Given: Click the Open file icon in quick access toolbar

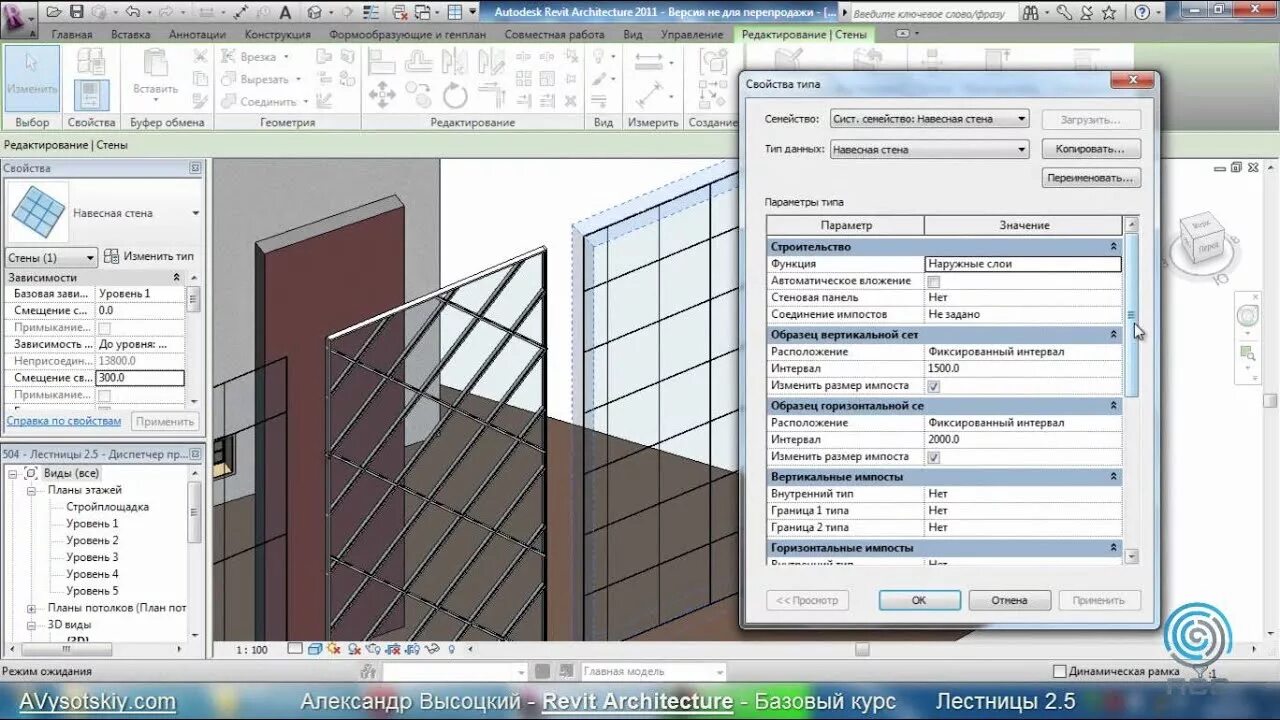Looking at the screenshot, I should 53,12.
